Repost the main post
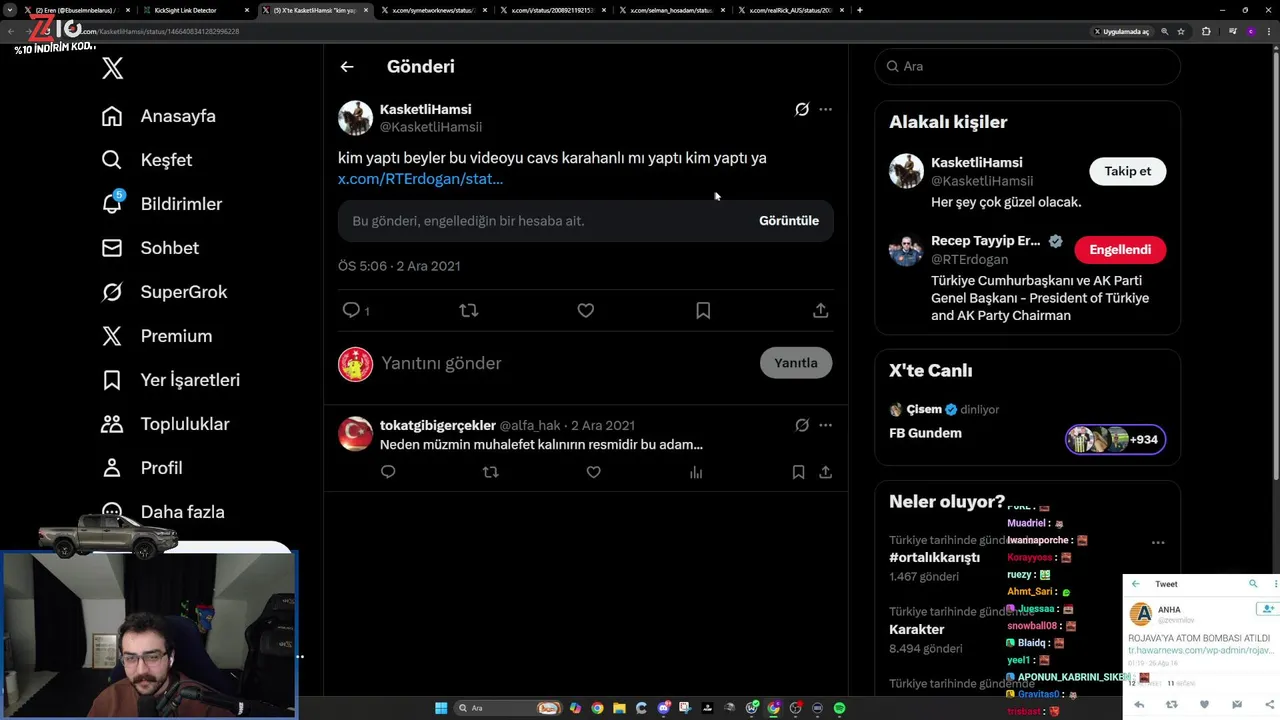The width and height of the screenshot is (1280, 720). [x=468, y=311]
